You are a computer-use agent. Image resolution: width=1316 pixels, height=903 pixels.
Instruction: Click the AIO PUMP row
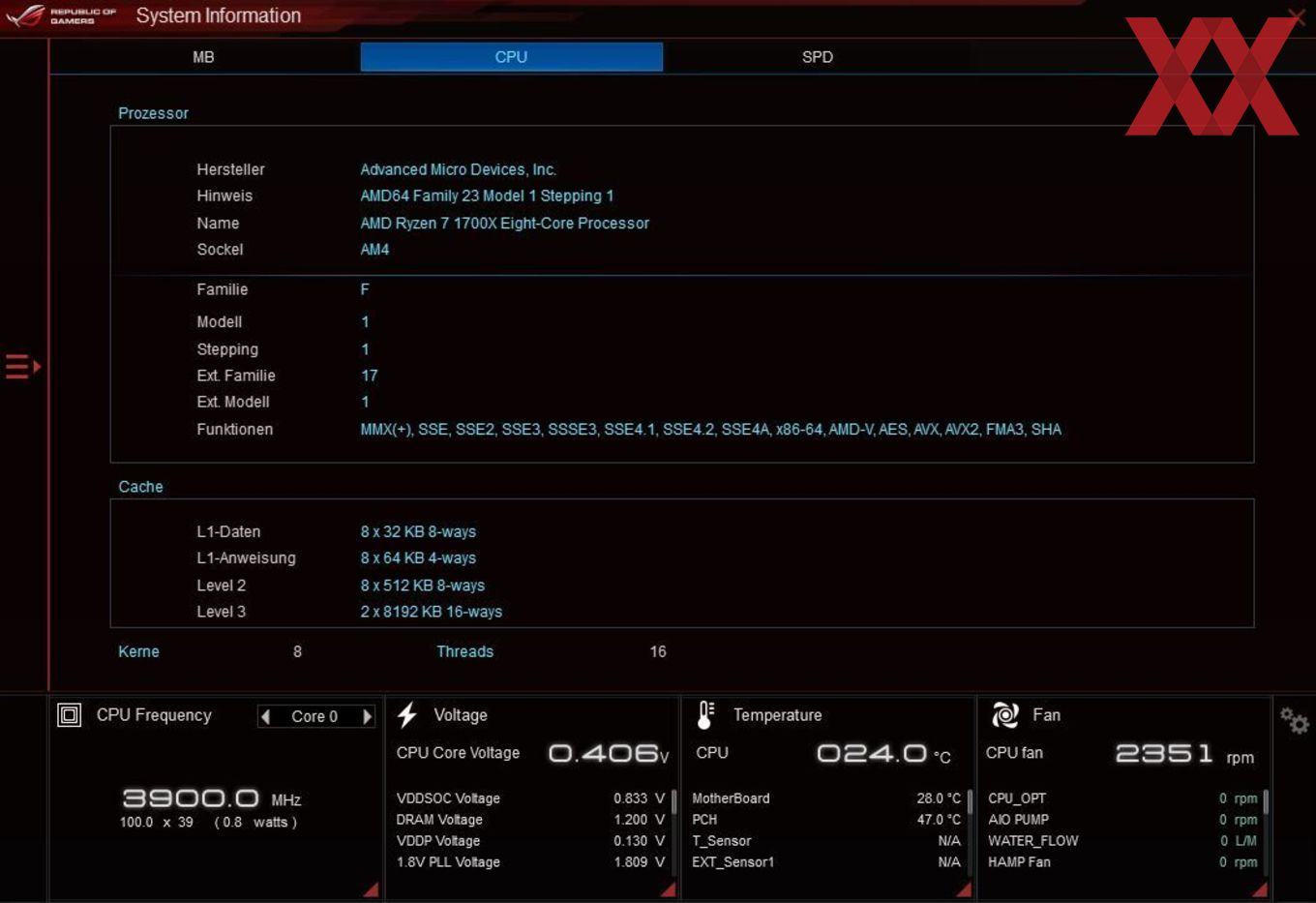pos(1122,820)
